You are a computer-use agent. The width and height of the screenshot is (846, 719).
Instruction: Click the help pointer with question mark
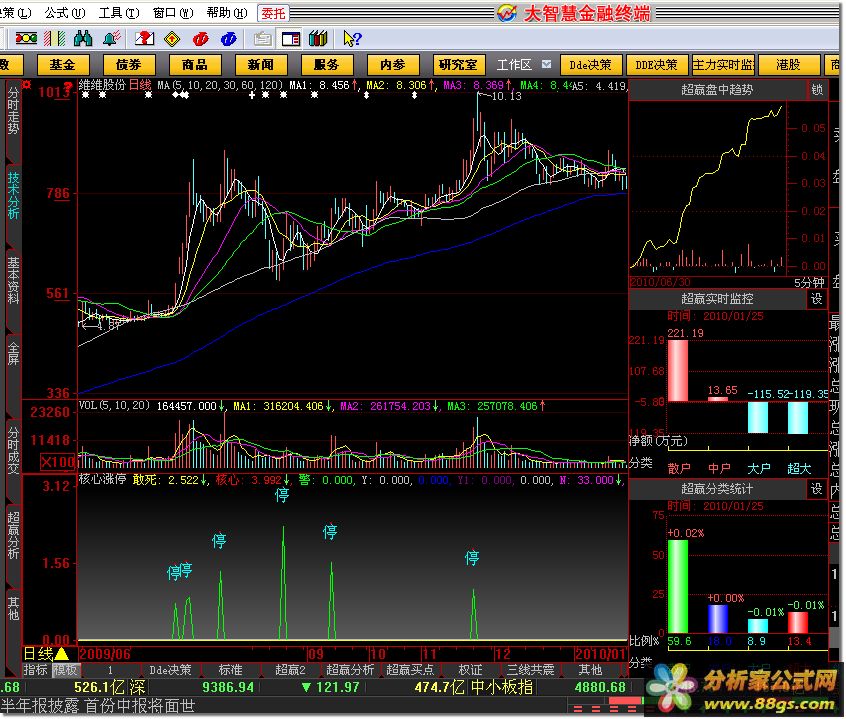tap(352, 39)
